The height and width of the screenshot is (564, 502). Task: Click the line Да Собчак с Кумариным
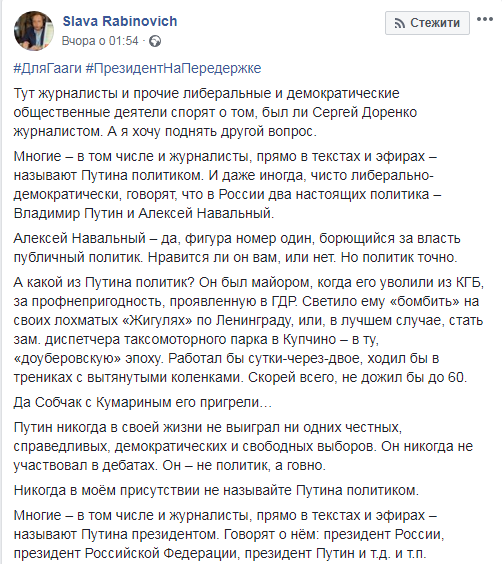[x=143, y=402]
